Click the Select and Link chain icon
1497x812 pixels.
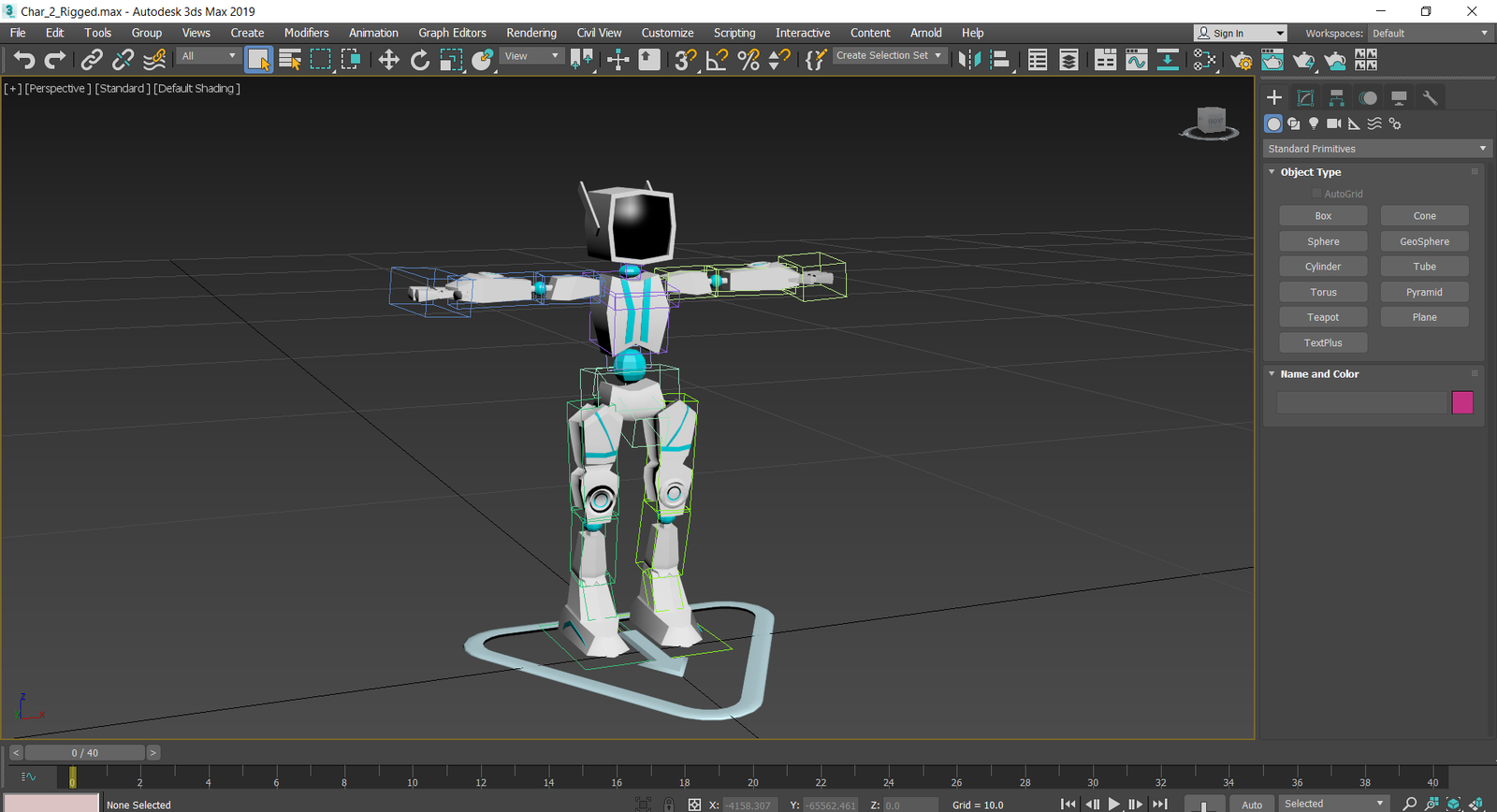(x=91, y=60)
